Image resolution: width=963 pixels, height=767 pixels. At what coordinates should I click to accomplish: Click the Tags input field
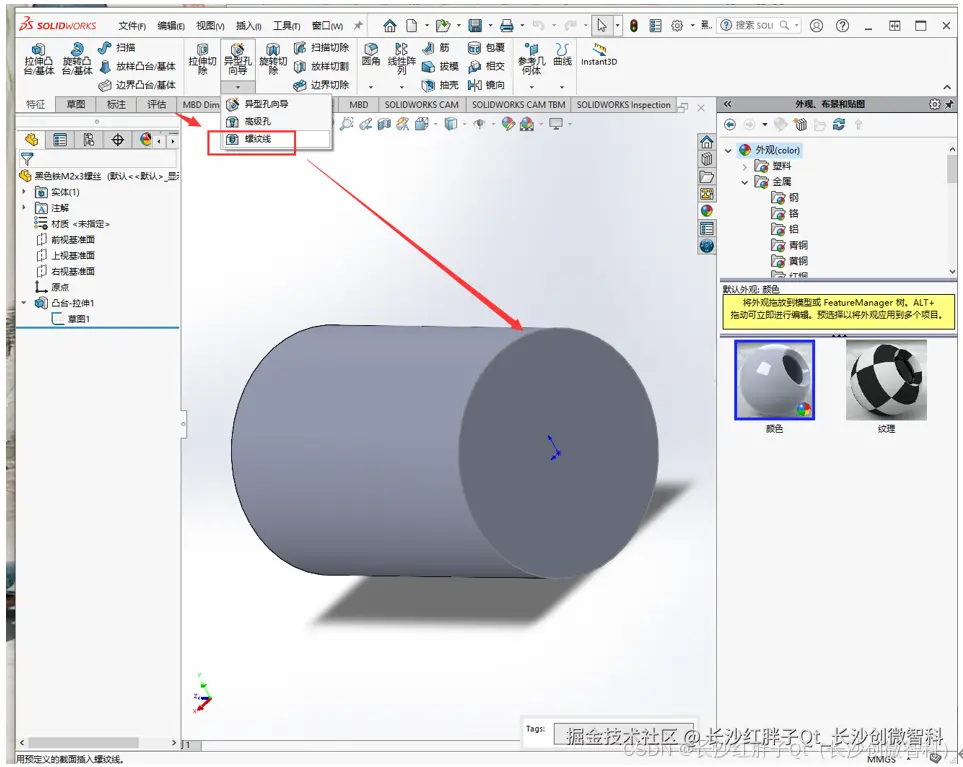point(623,733)
